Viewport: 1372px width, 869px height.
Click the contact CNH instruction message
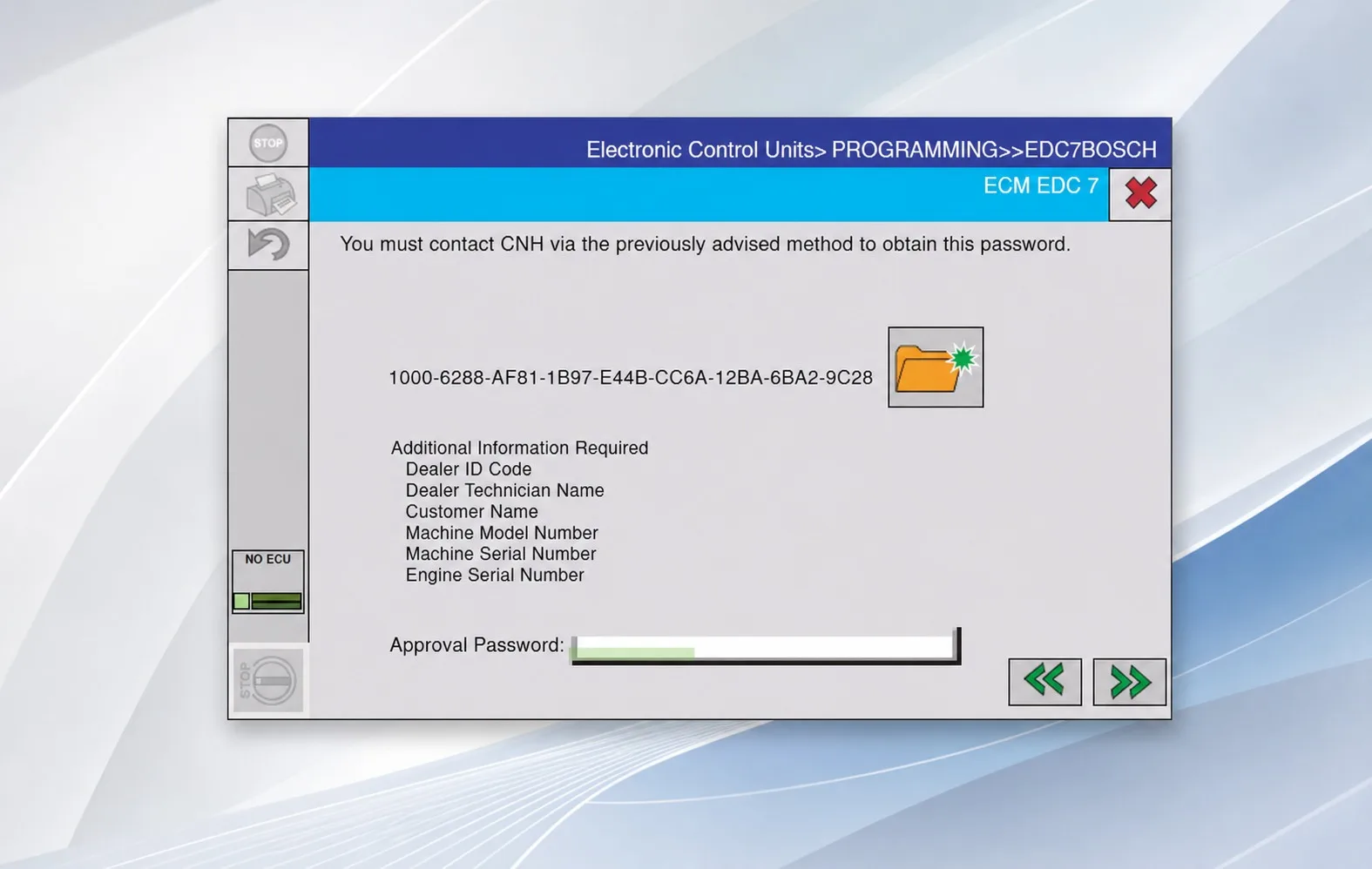[705, 244]
